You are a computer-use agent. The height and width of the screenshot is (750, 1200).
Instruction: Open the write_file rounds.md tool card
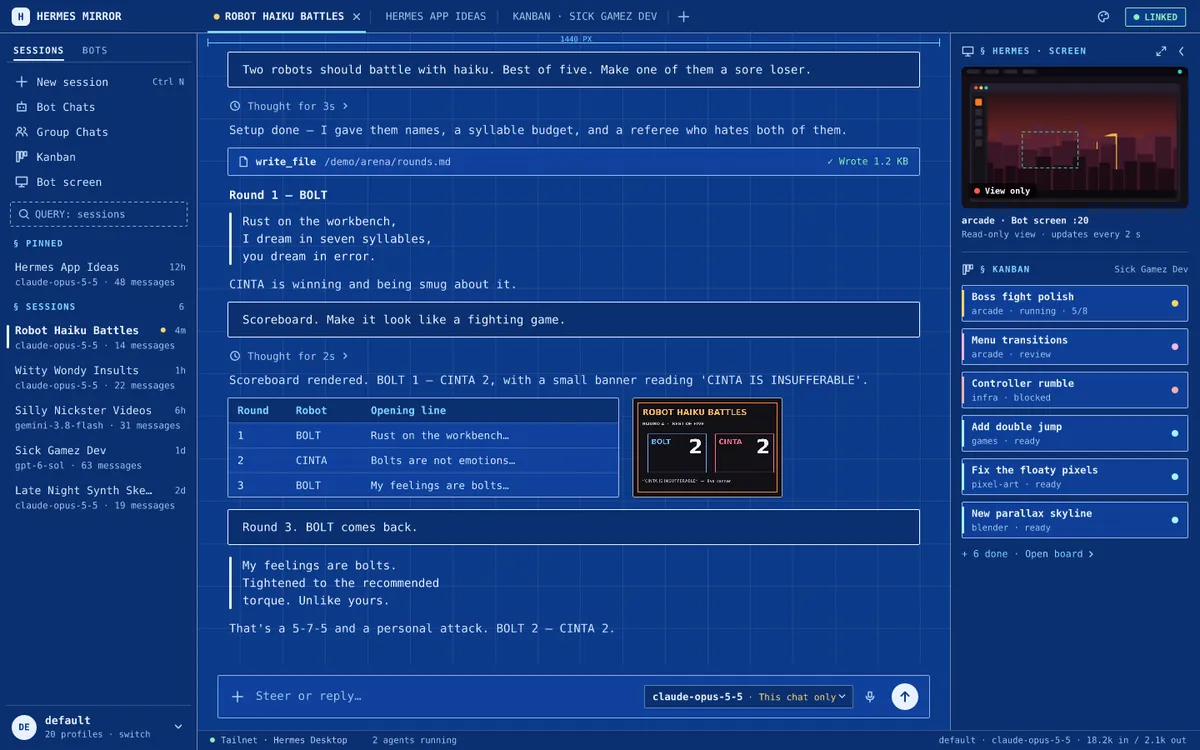(573, 162)
